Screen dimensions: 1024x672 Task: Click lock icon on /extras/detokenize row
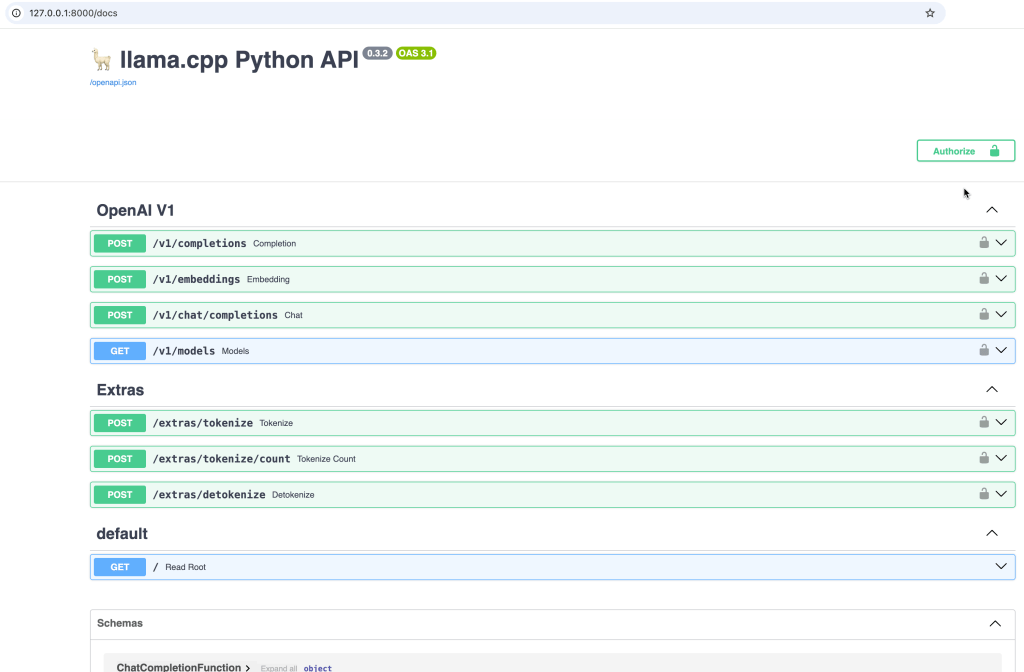(x=984, y=494)
